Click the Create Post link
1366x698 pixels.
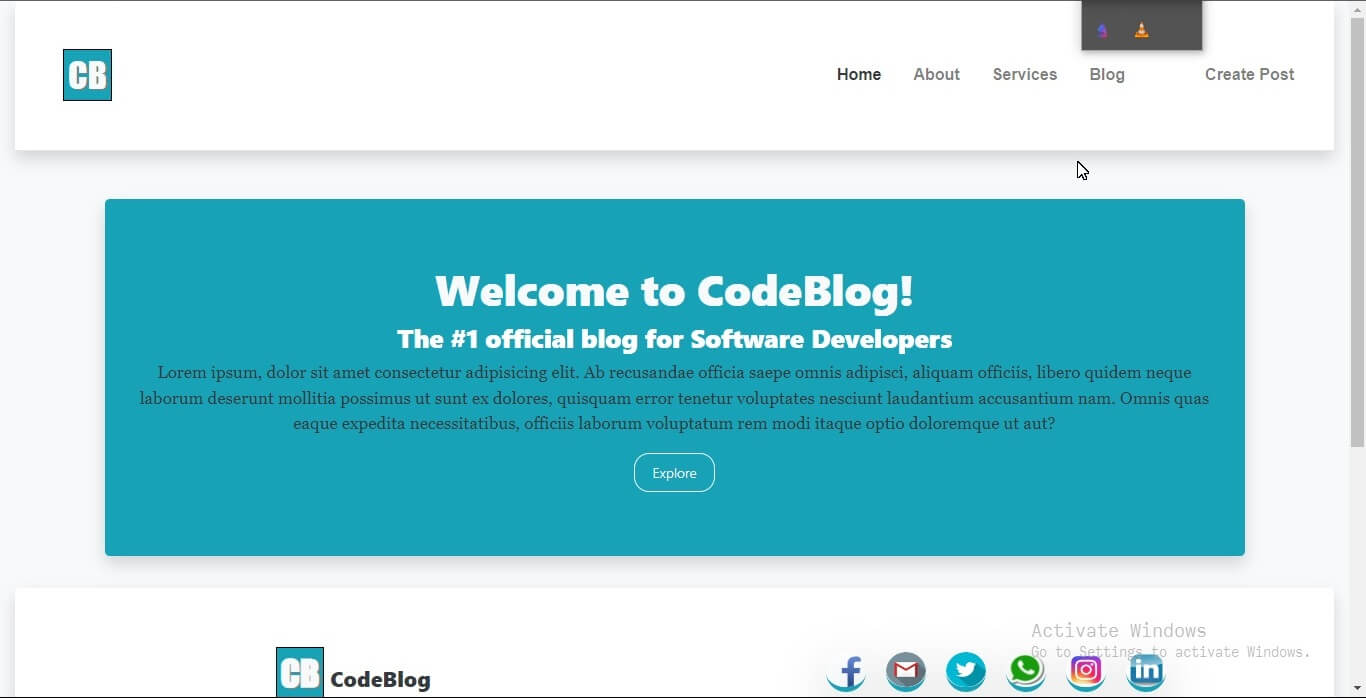[1249, 74]
